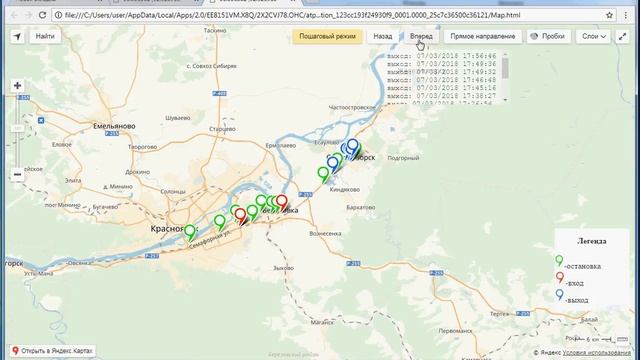Zoom out with the minus button
640x360 pixels.
17,175
